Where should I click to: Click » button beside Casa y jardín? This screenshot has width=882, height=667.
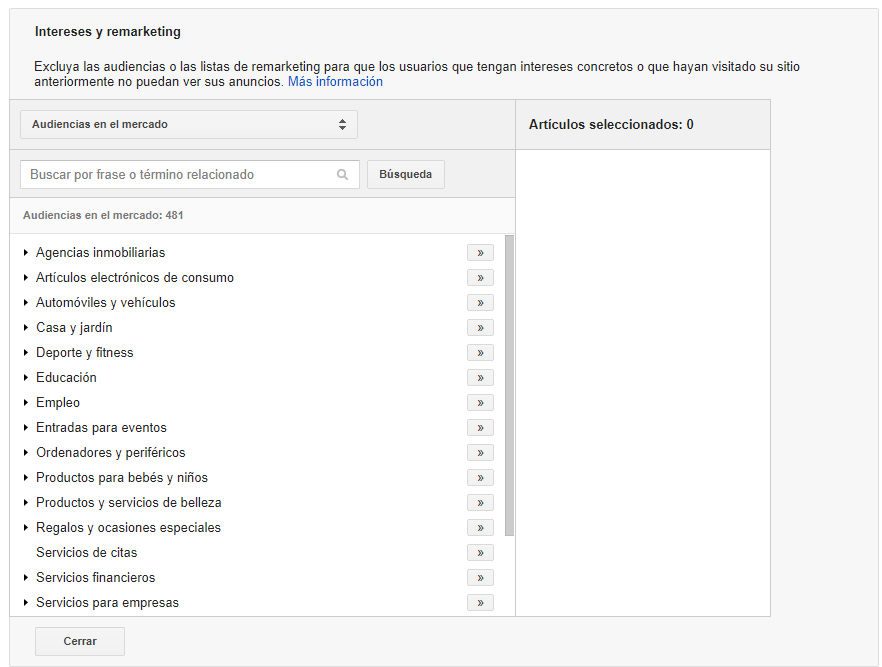480,328
